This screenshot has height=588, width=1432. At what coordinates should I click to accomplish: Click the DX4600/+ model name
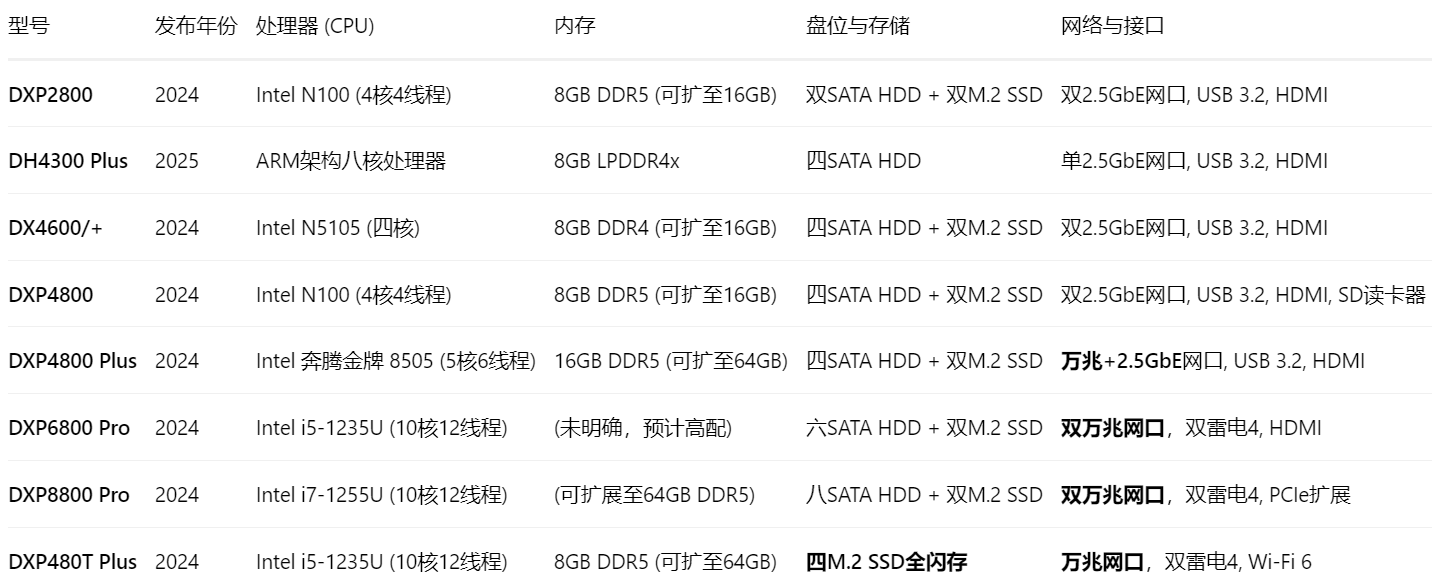pos(56,228)
